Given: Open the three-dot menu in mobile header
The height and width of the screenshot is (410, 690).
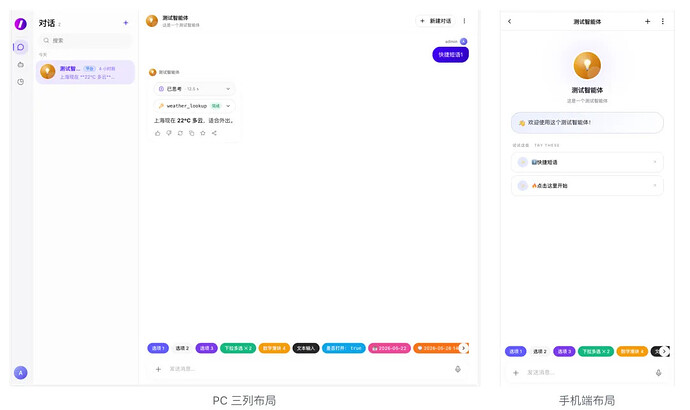Looking at the screenshot, I should pos(663,21).
